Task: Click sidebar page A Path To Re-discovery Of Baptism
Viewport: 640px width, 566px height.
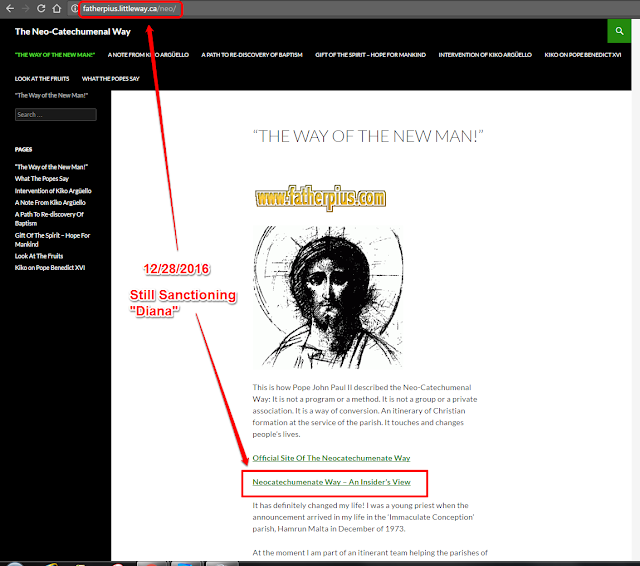Action: pos(49,219)
